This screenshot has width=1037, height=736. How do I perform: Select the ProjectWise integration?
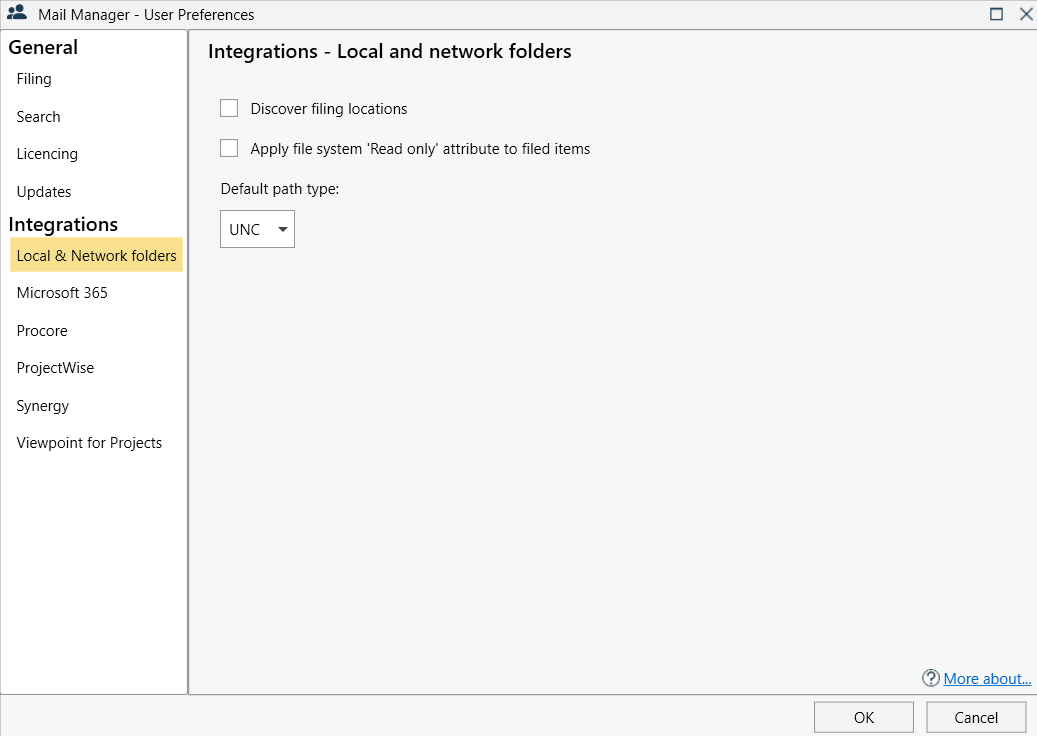55,367
